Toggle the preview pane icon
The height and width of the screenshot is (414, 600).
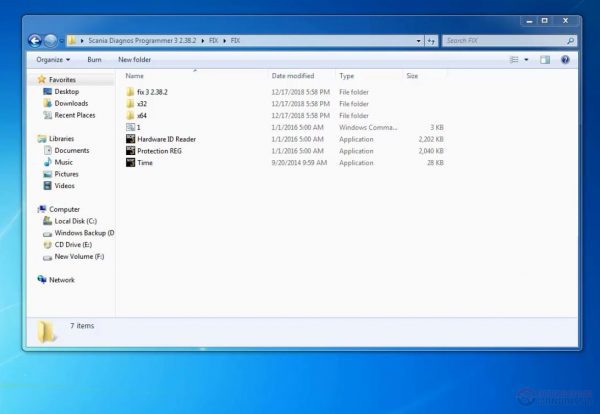[x=545, y=60]
